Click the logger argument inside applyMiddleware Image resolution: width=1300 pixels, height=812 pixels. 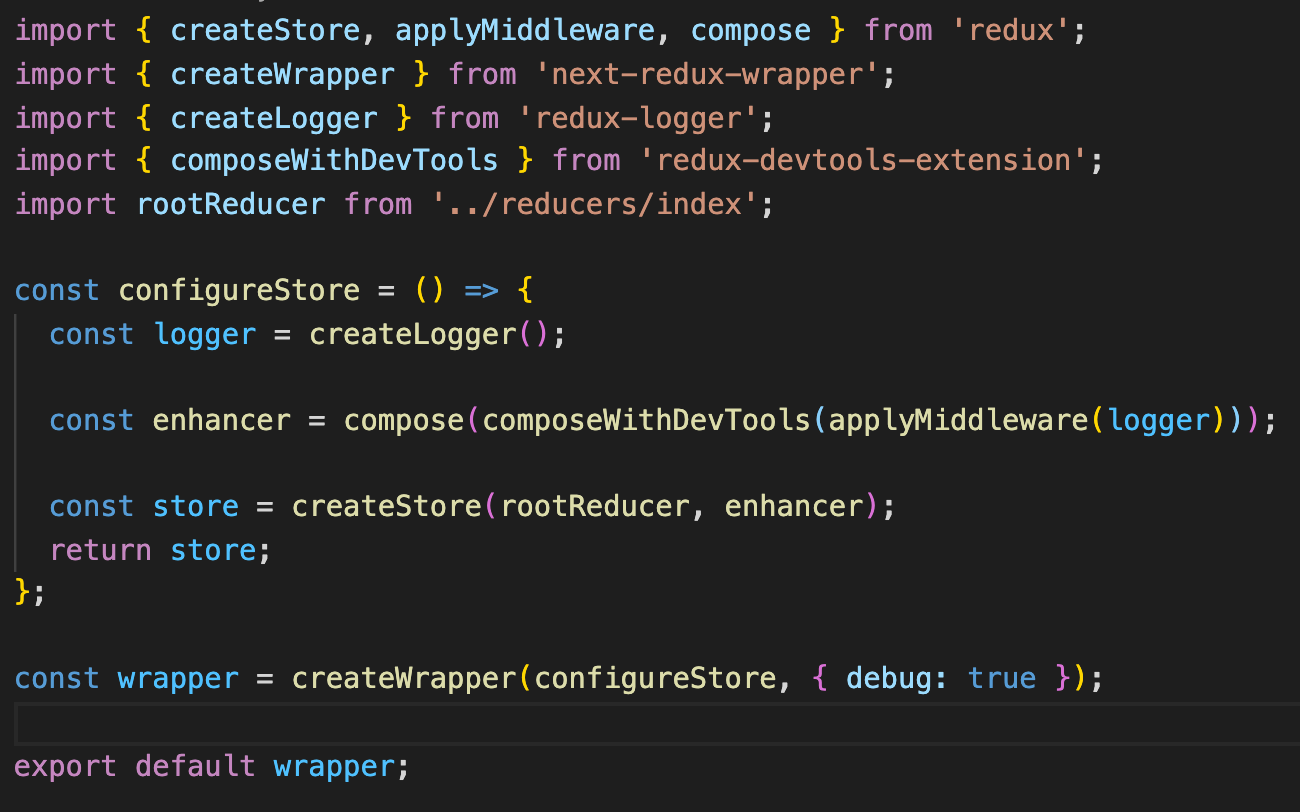coord(1158,420)
